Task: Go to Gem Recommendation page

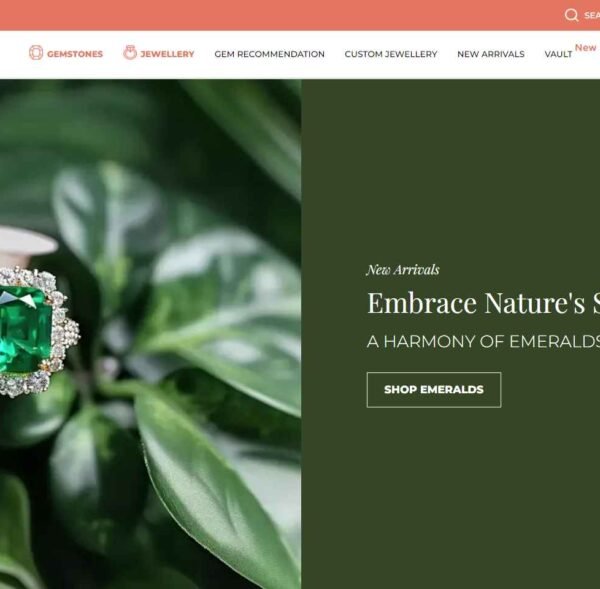Action: click(269, 54)
